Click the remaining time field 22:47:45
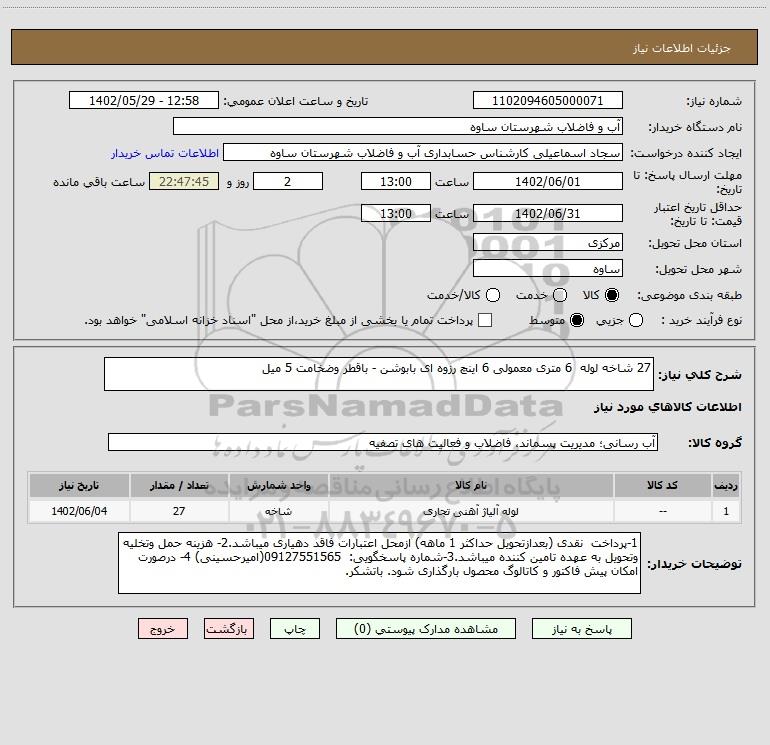 (x=184, y=181)
